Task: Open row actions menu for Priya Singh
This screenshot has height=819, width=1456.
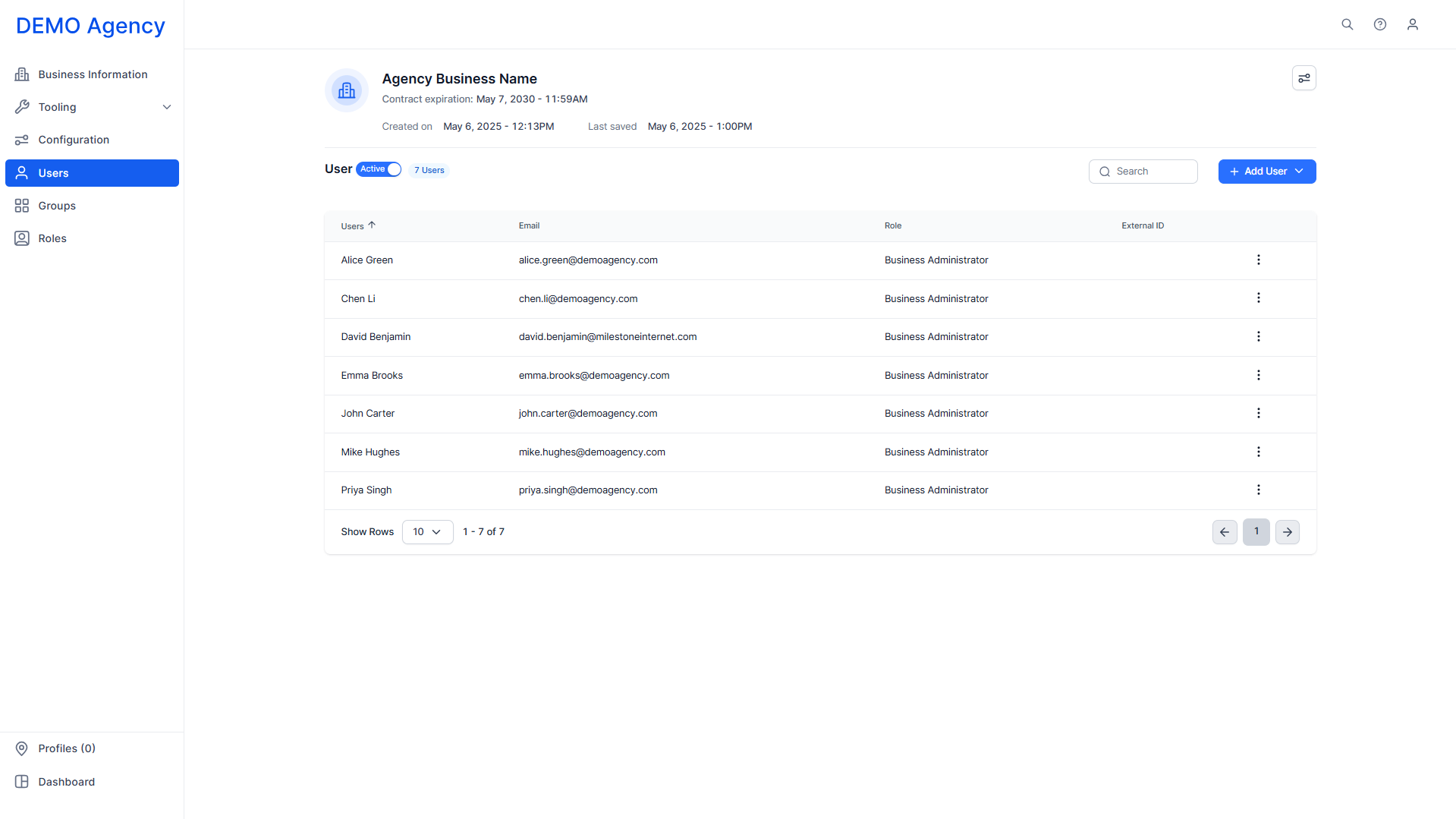Action: (1258, 490)
